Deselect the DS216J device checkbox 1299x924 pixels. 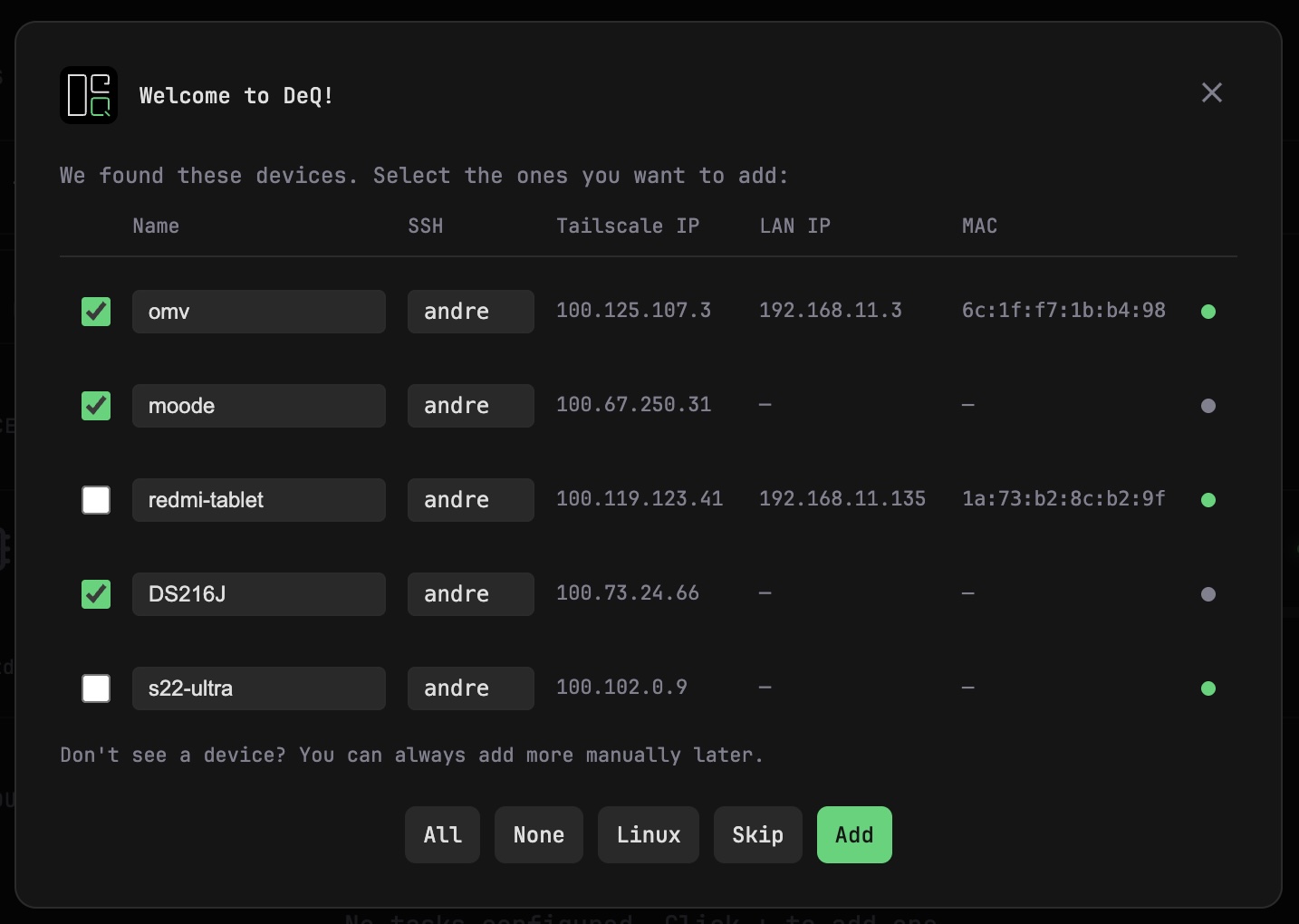click(96, 594)
